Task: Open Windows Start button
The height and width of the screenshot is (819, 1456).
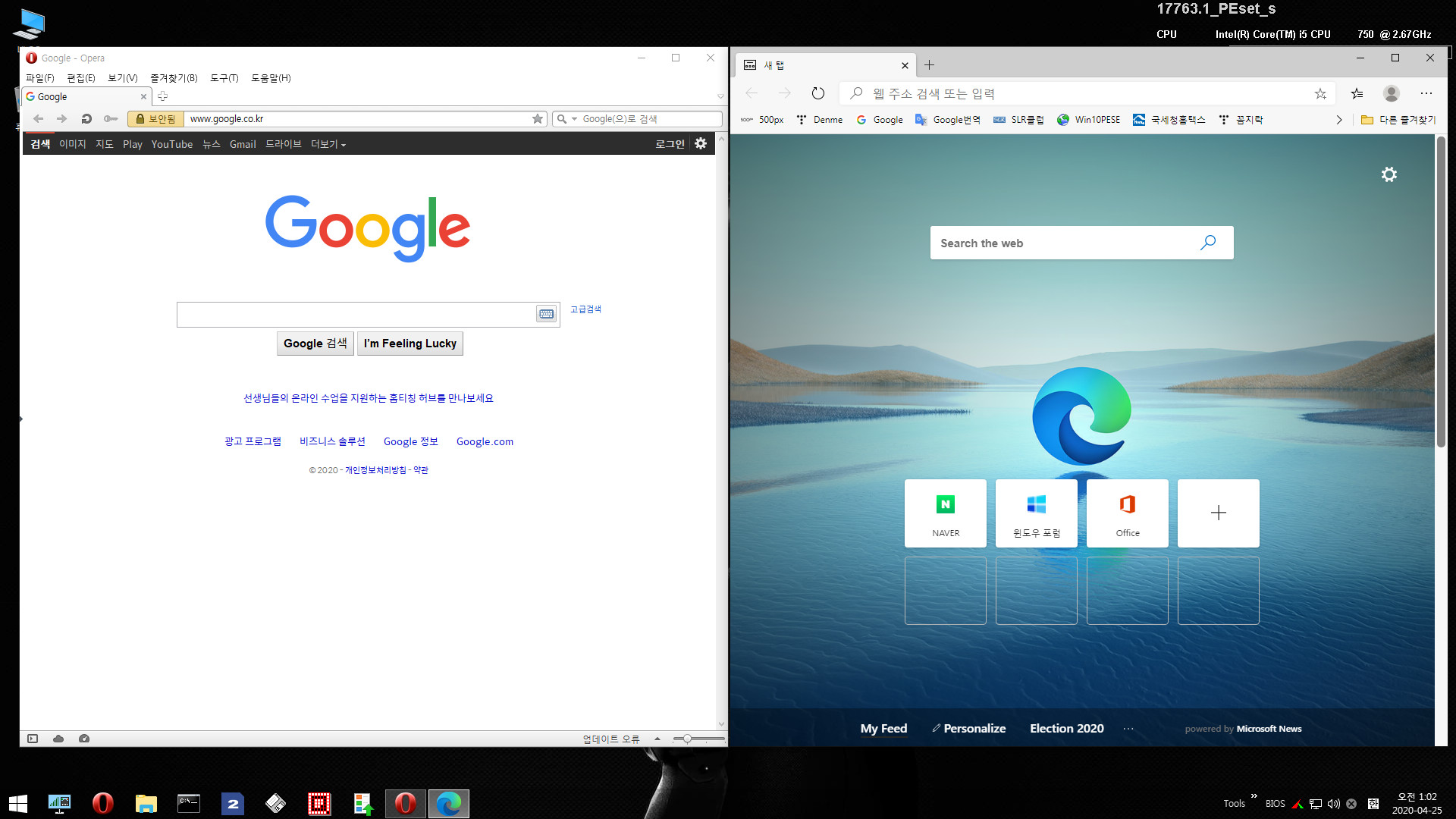Action: (x=18, y=803)
